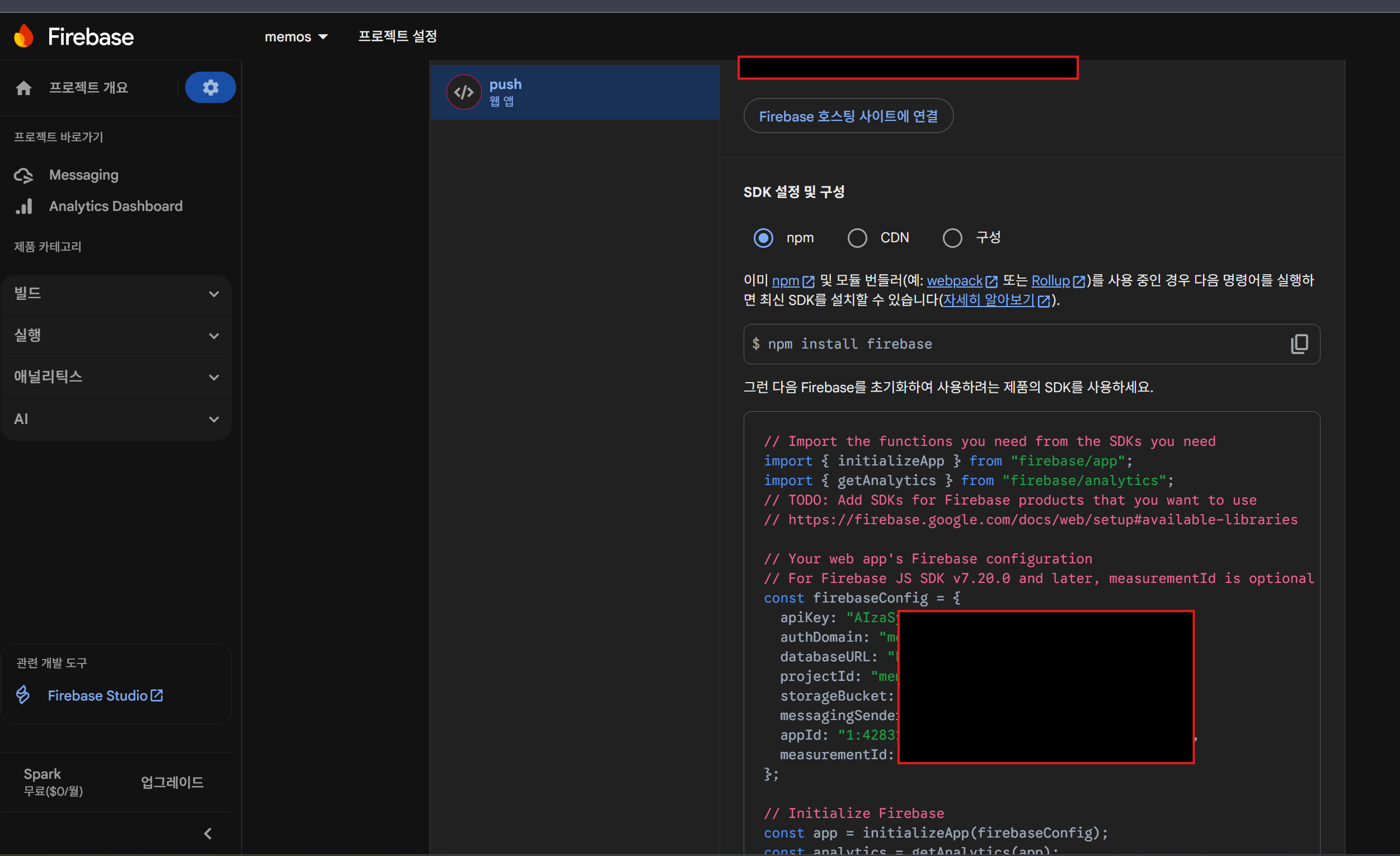
Task: Click Firebase 호스팅 사이트에 연결 button
Action: [848, 116]
